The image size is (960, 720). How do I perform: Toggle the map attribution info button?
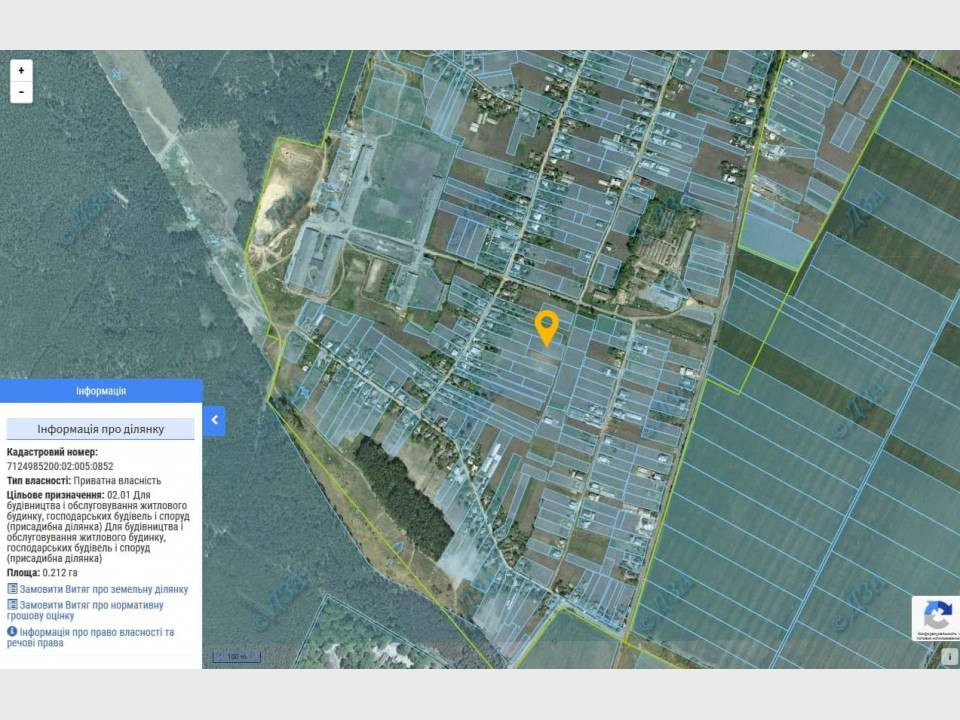[x=950, y=657]
